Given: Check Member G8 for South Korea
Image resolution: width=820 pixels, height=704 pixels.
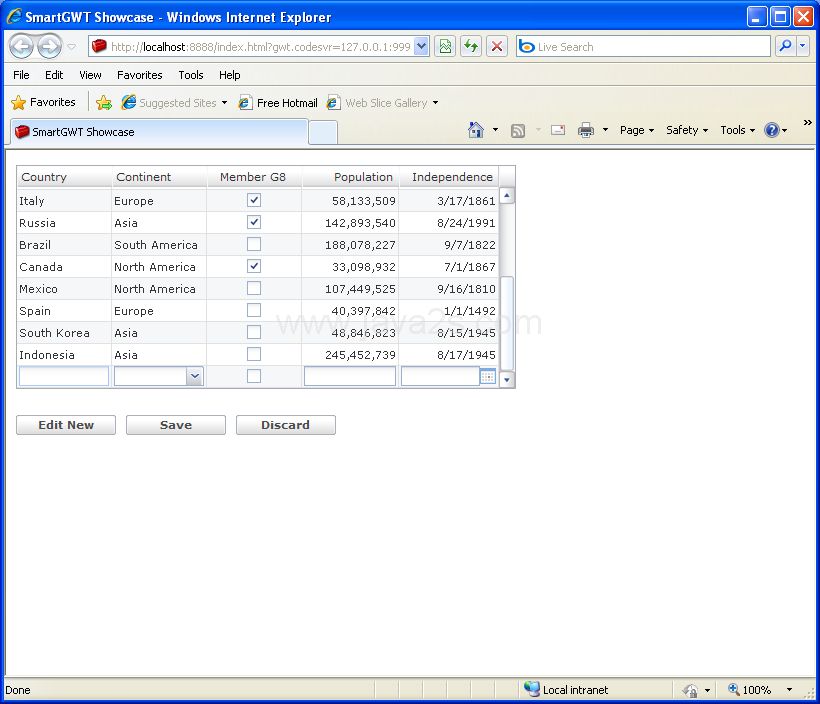Looking at the screenshot, I should (254, 332).
